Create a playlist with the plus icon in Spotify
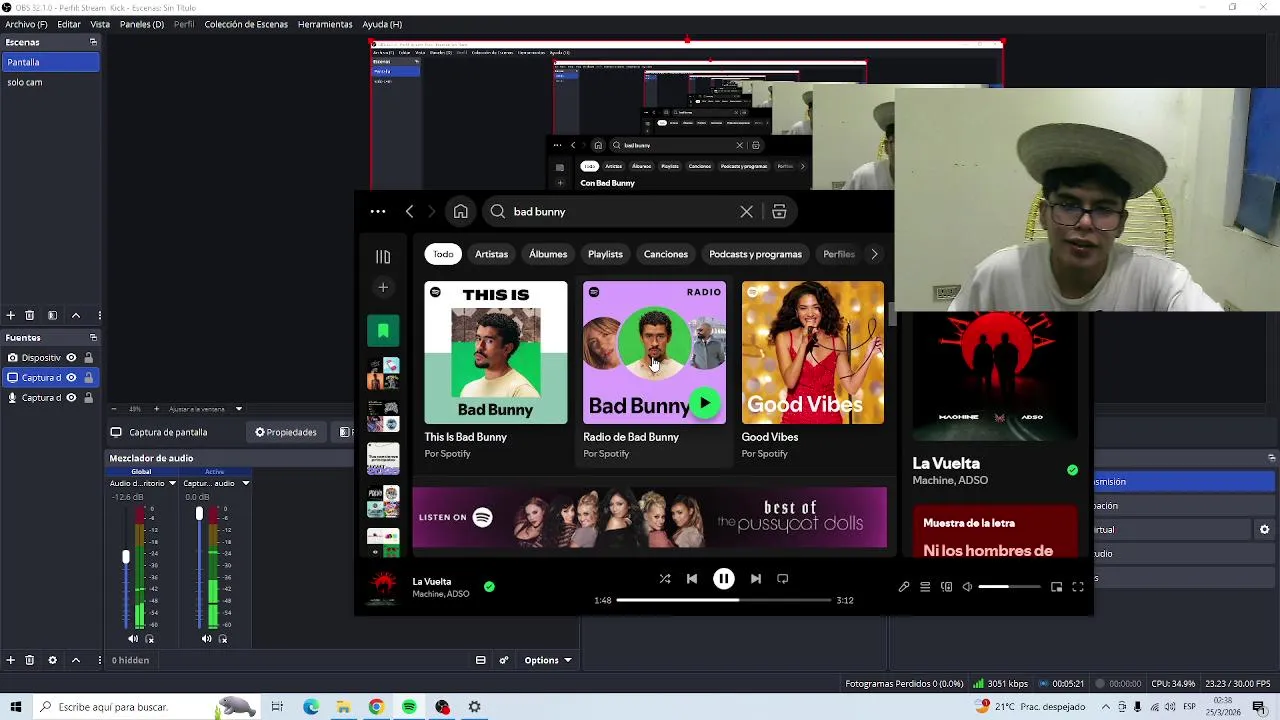Image resolution: width=1280 pixels, height=720 pixels. tap(383, 288)
